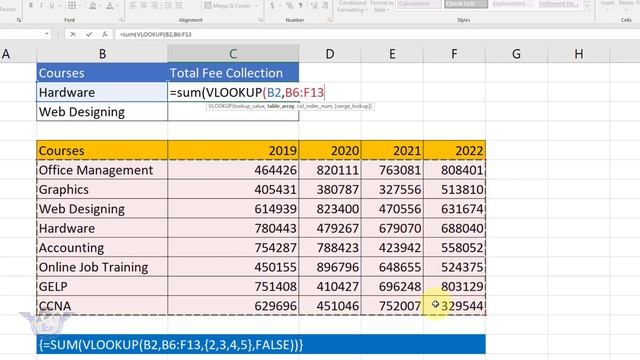Image resolution: width=640 pixels, height=360 pixels.
Task: Open Insert Function fx dialog
Action: click(104, 34)
